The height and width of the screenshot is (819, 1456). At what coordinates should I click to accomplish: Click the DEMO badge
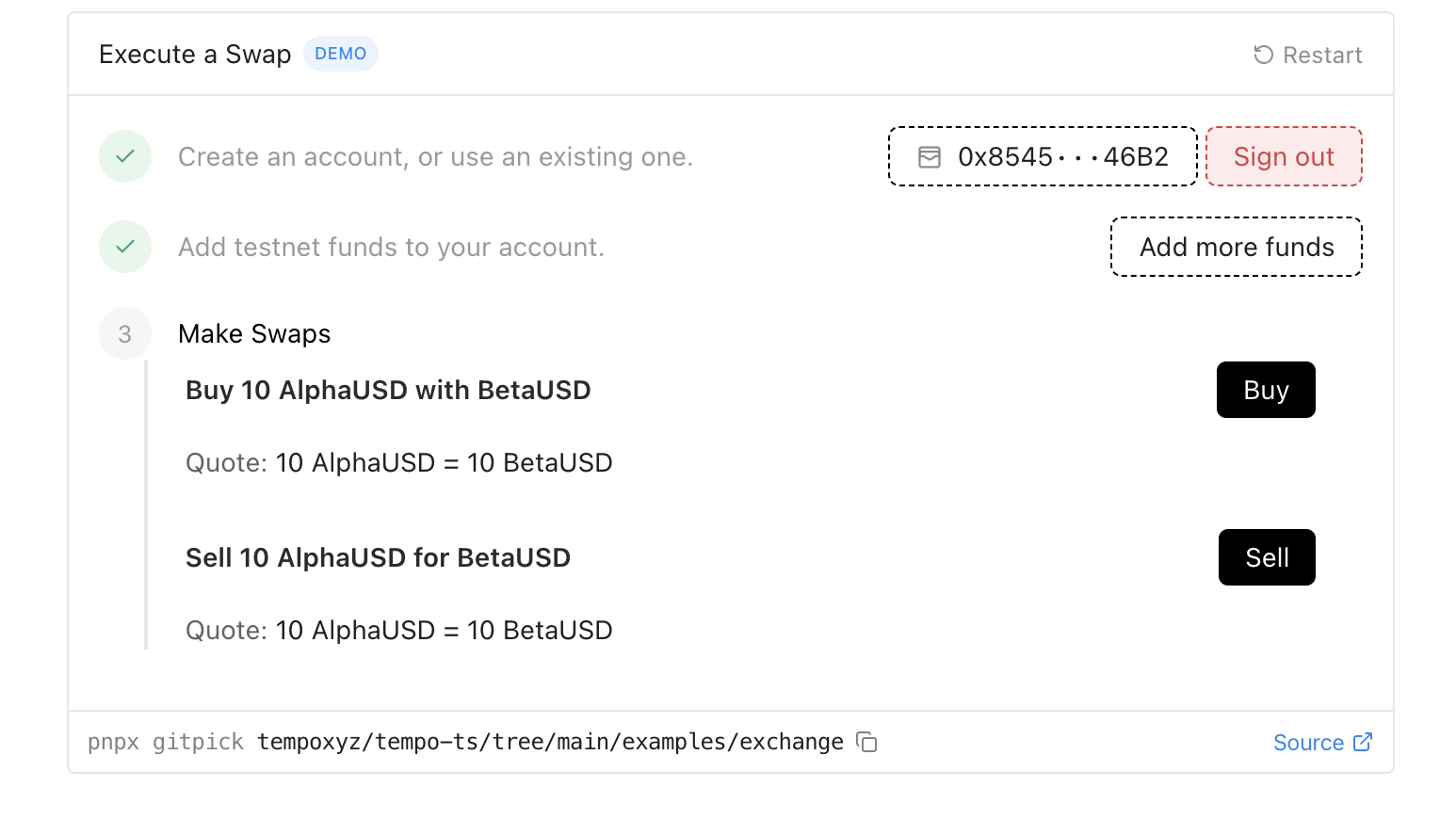pyautogui.click(x=340, y=54)
